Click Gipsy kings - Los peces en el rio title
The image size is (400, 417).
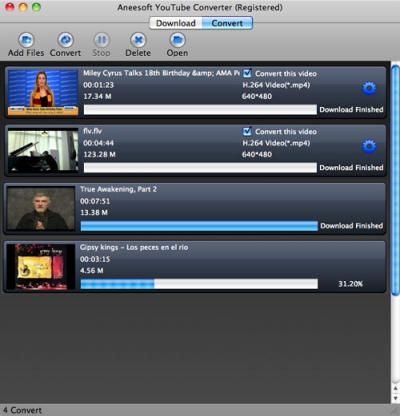134,247
